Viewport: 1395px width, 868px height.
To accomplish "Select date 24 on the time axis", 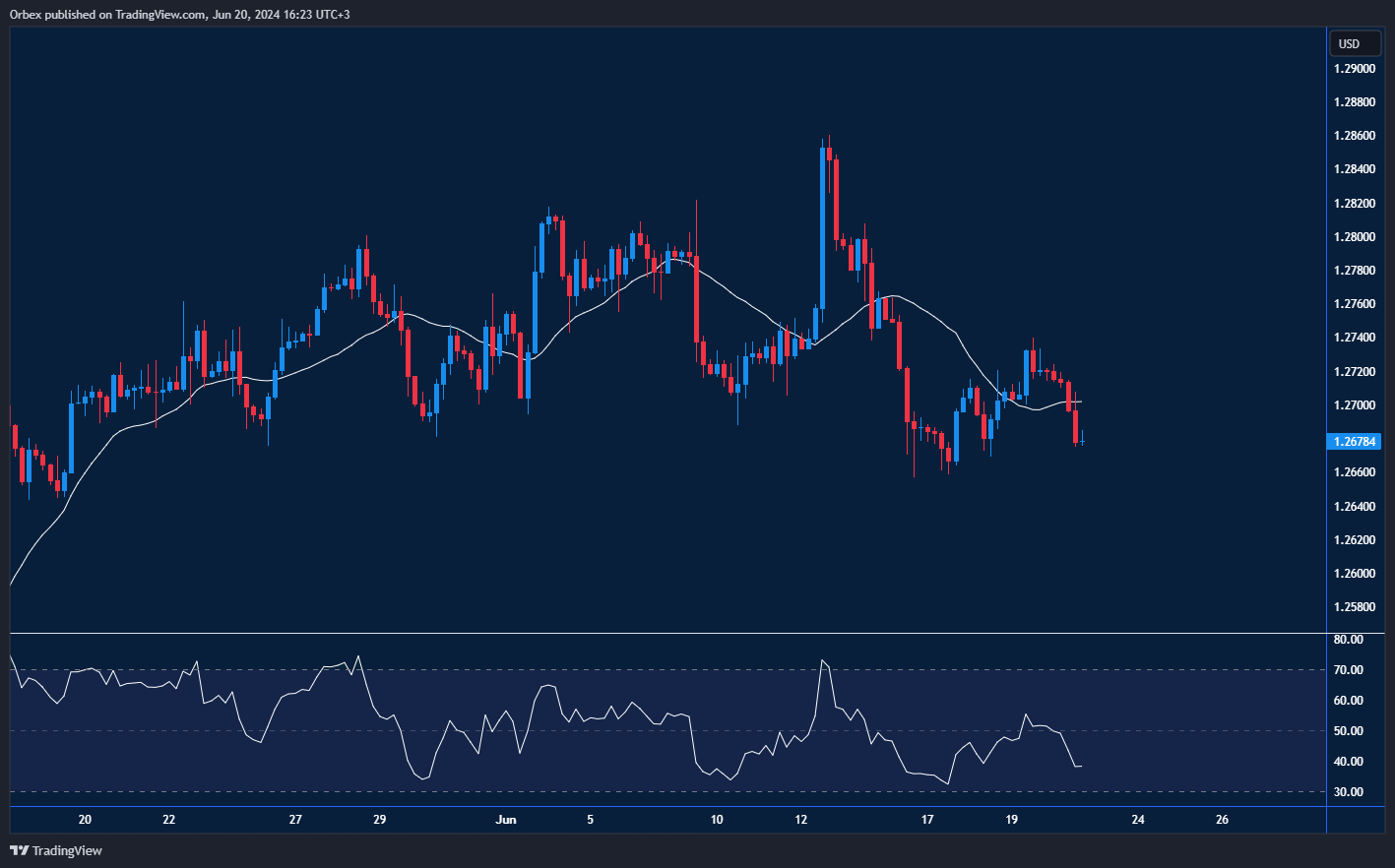I will click(1138, 820).
